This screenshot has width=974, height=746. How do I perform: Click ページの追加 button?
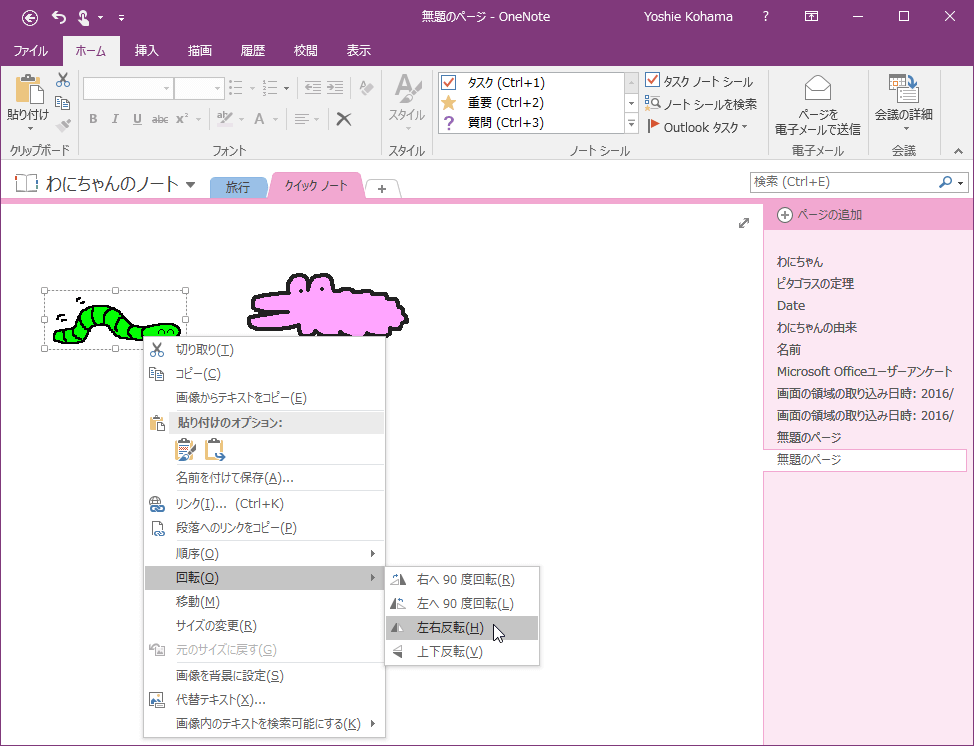click(820, 215)
